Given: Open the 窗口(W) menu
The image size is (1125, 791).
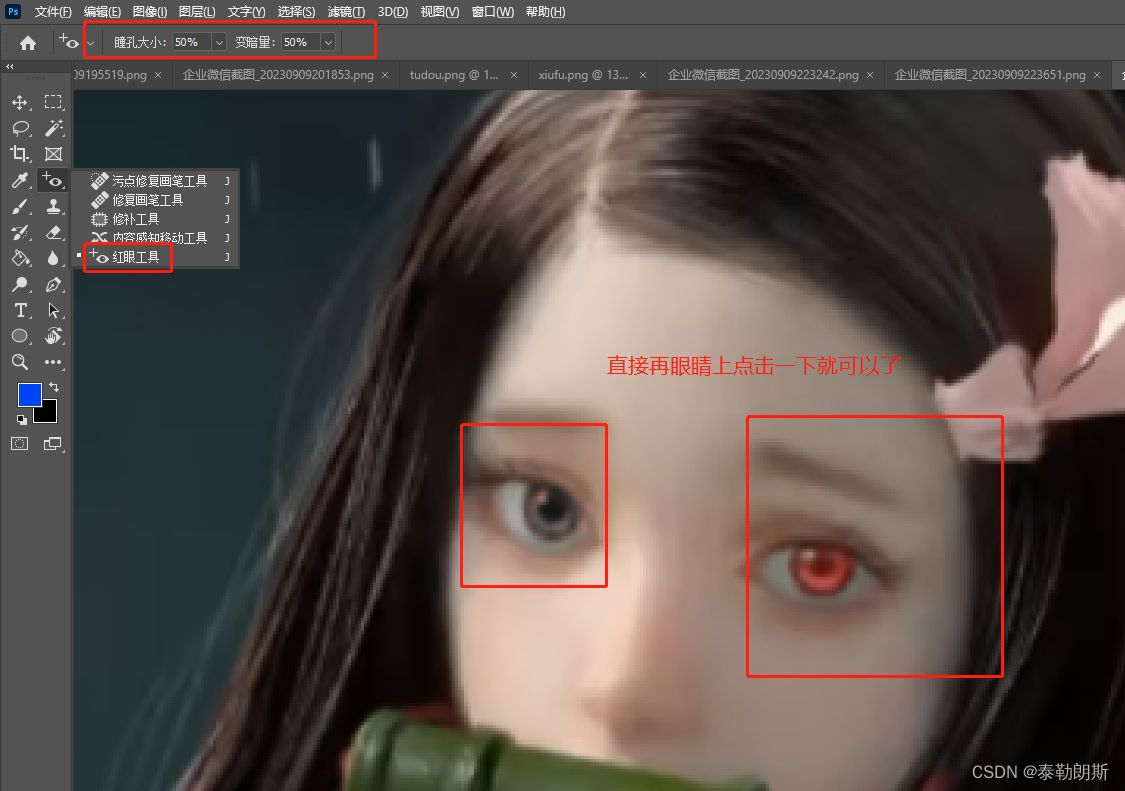Looking at the screenshot, I should click(x=492, y=12).
